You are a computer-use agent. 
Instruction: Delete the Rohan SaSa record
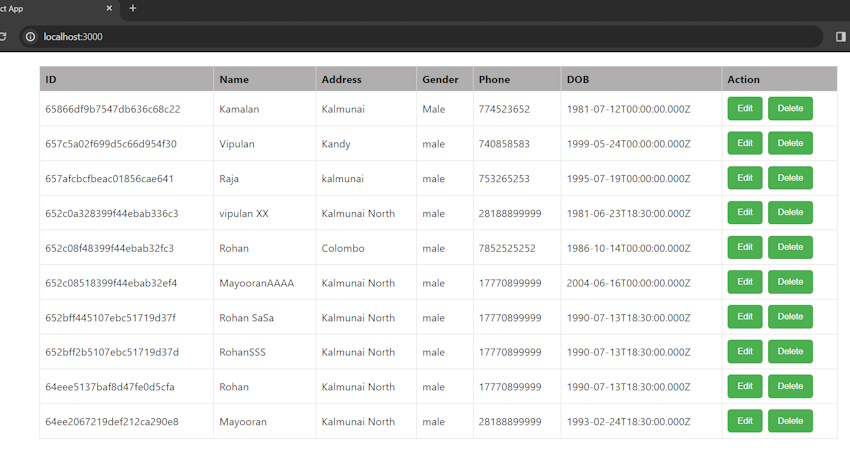(790, 317)
